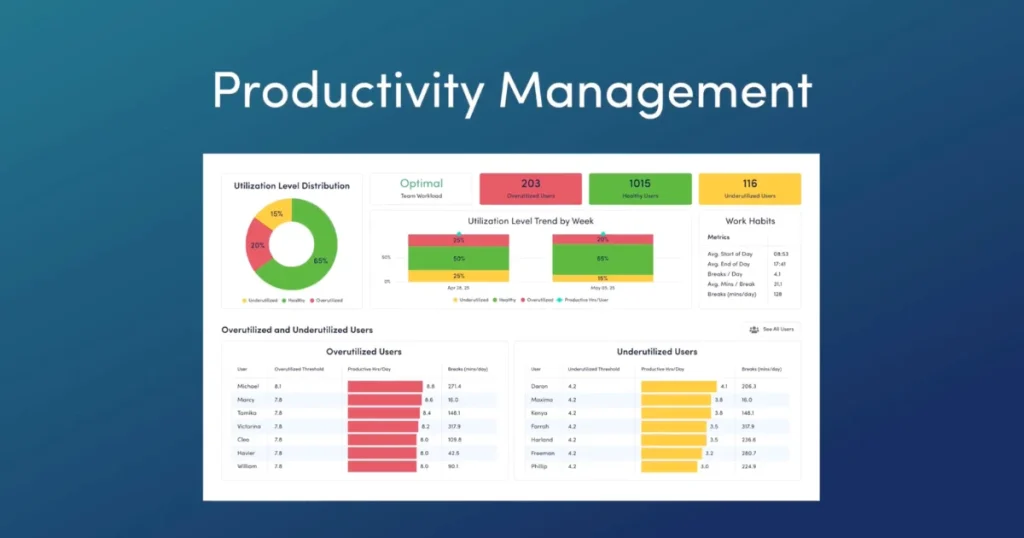Click Daron's yellow 4.1 productive hours bar
The height and width of the screenshot is (538, 1024).
[x=679, y=387]
